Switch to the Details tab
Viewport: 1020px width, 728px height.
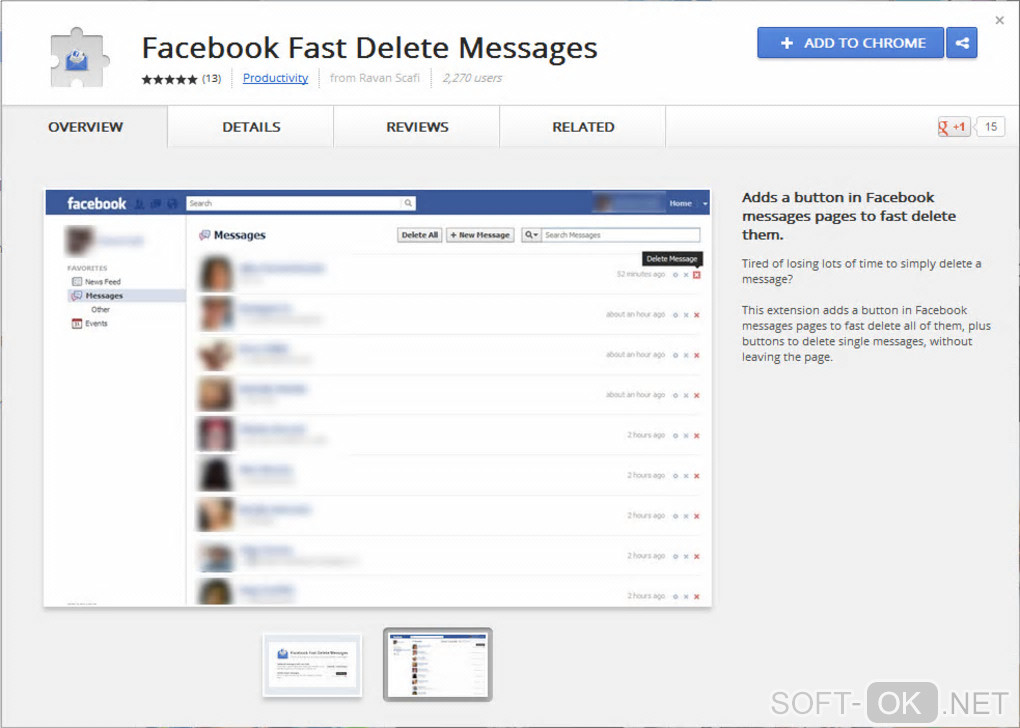pos(251,127)
